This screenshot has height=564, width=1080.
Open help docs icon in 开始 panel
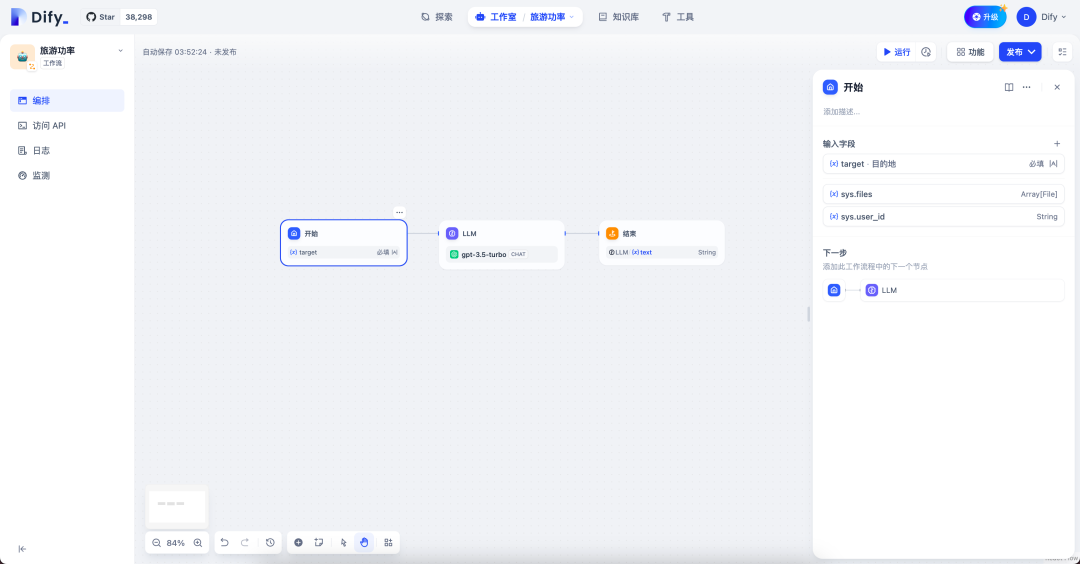[x=1009, y=87]
